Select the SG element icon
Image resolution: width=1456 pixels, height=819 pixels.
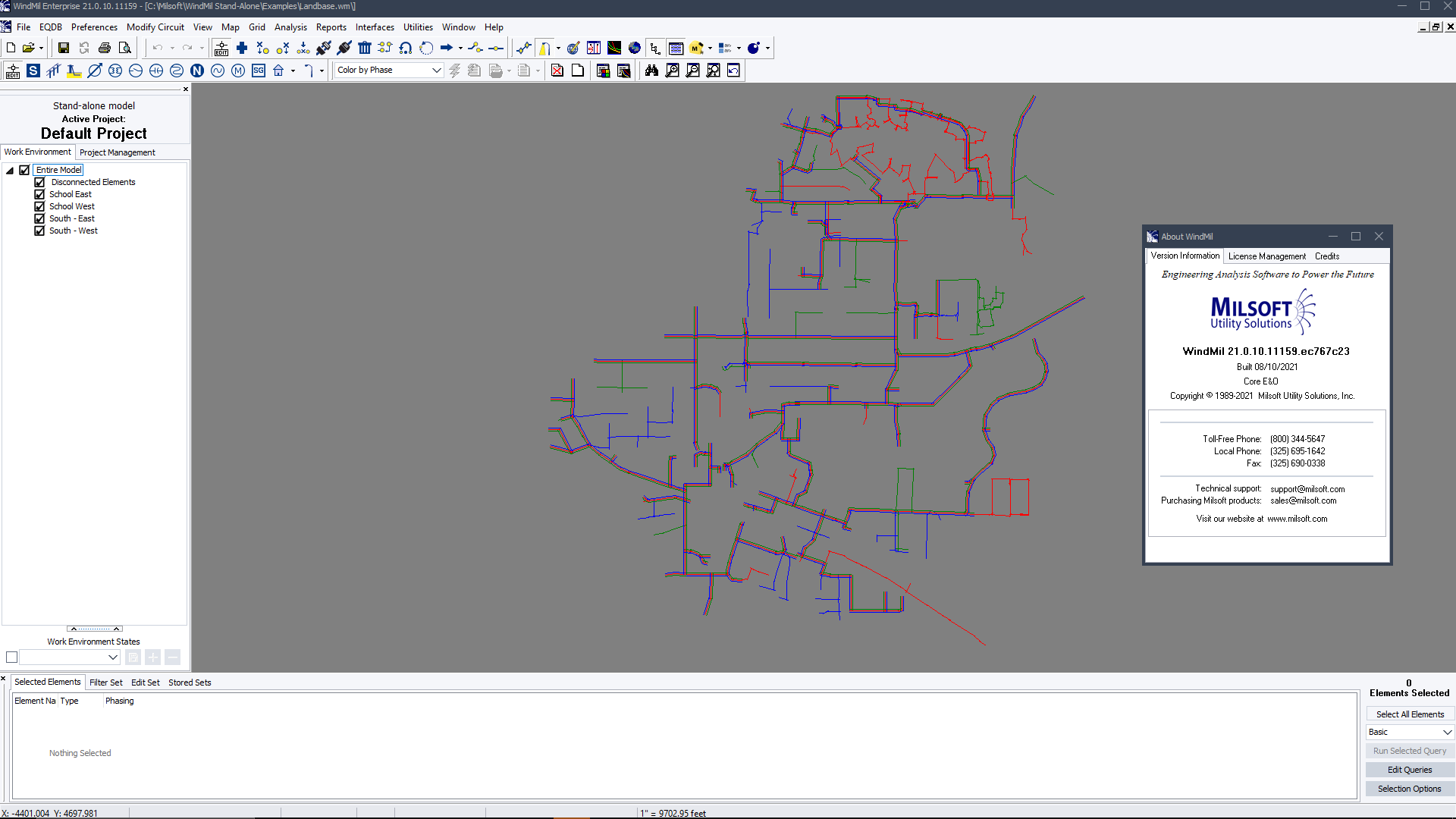coord(259,71)
